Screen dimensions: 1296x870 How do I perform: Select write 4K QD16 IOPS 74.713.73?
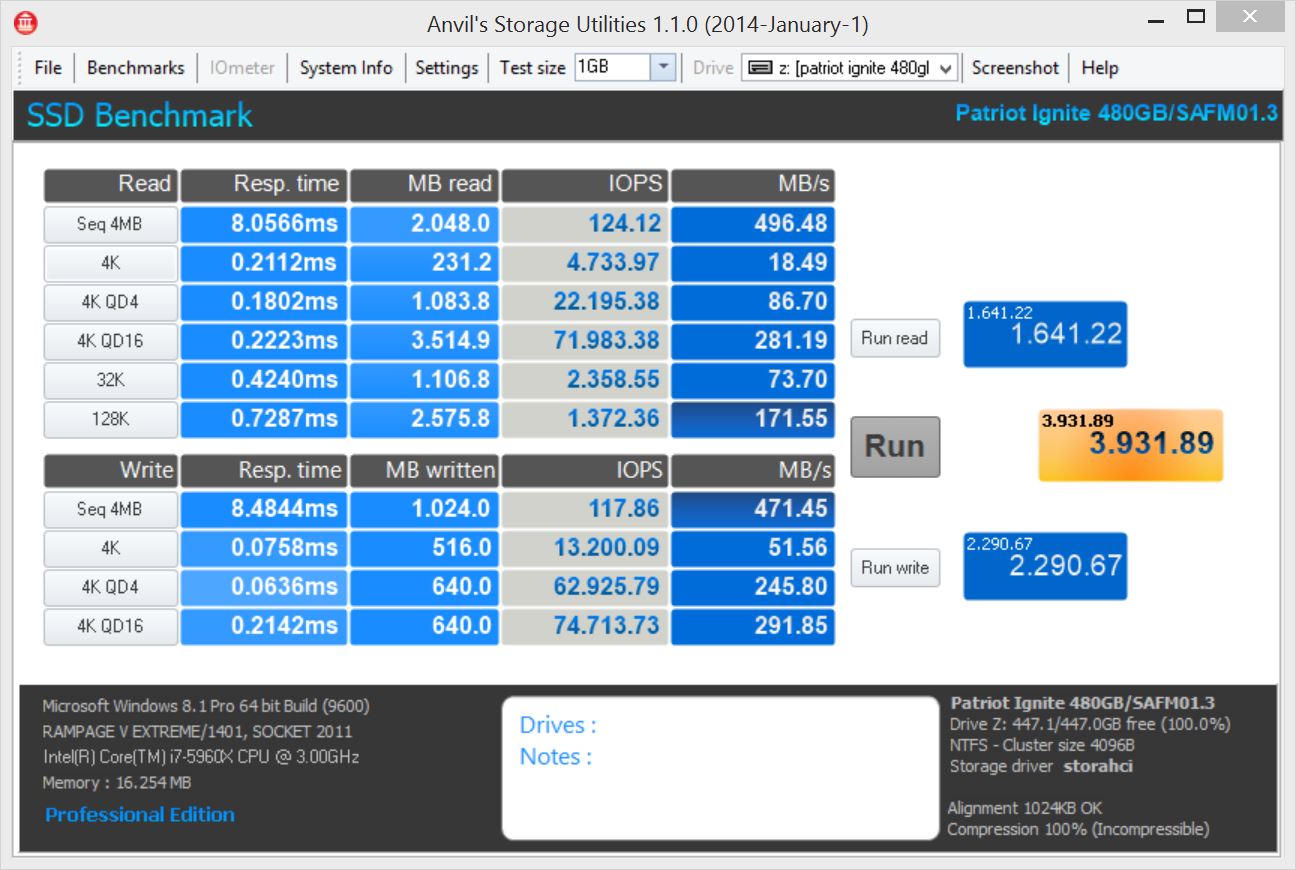[x=585, y=626]
